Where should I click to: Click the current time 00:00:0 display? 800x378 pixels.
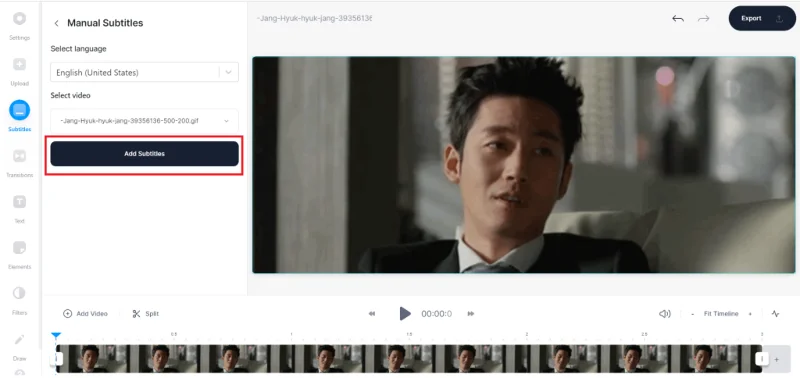pos(437,314)
